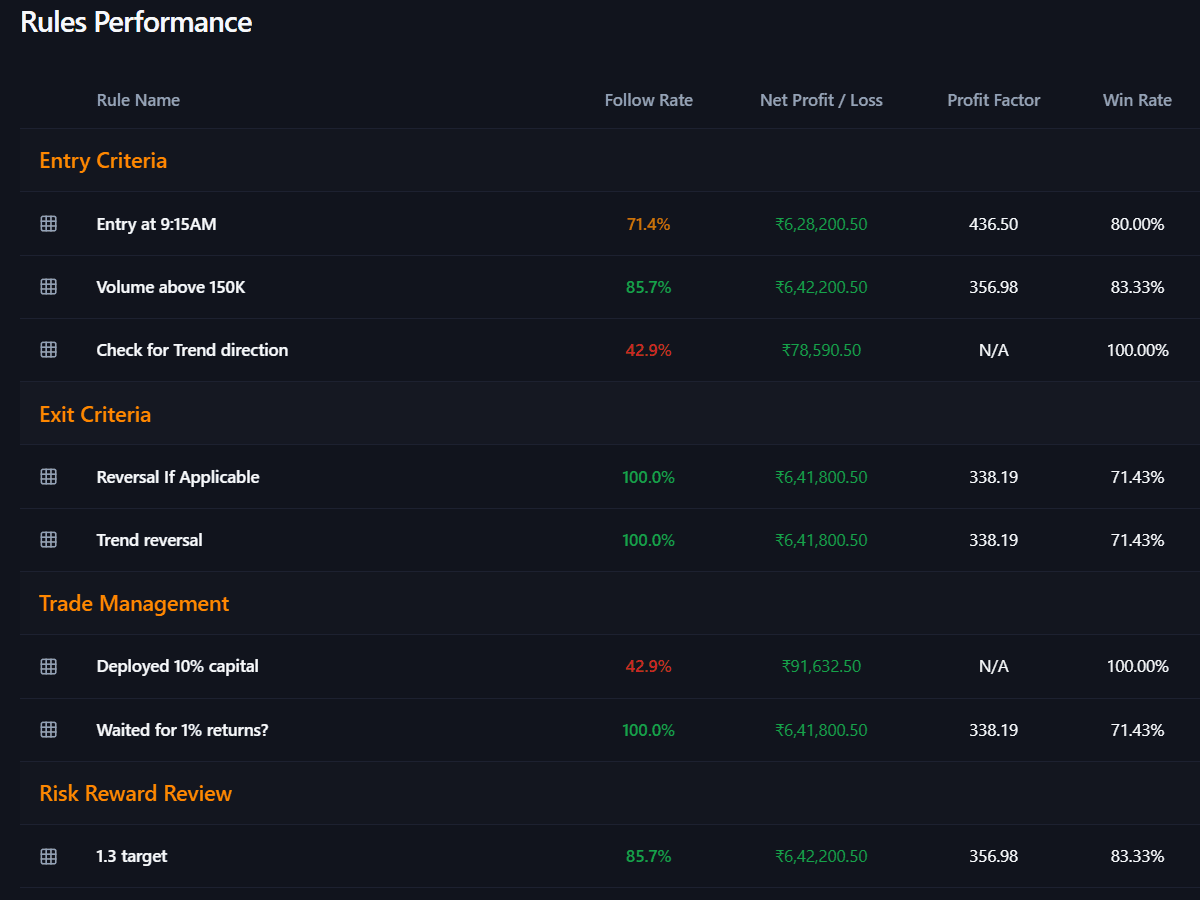Sort the table by Net Profit / Loss

click(821, 100)
